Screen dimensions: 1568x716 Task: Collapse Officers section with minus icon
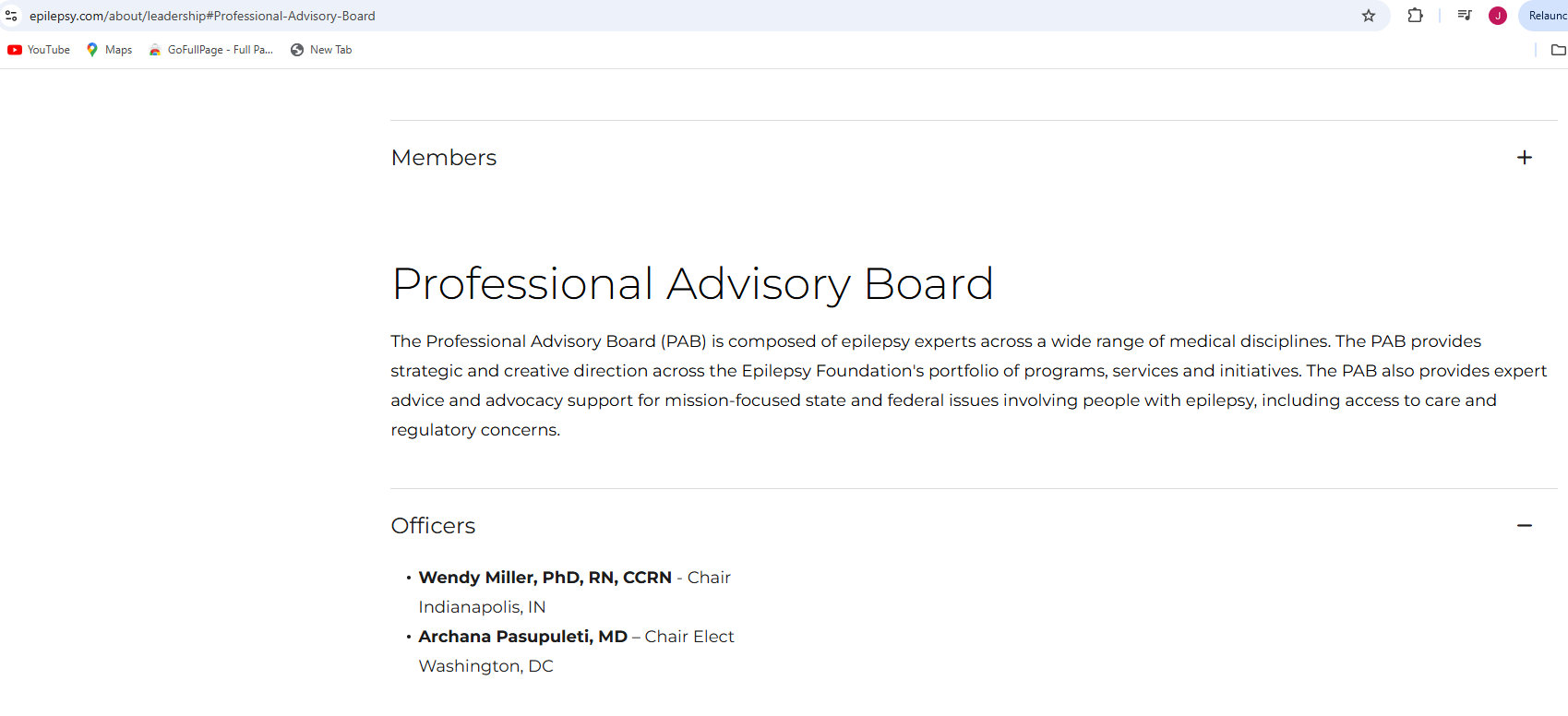pyautogui.click(x=1524, y=526)
